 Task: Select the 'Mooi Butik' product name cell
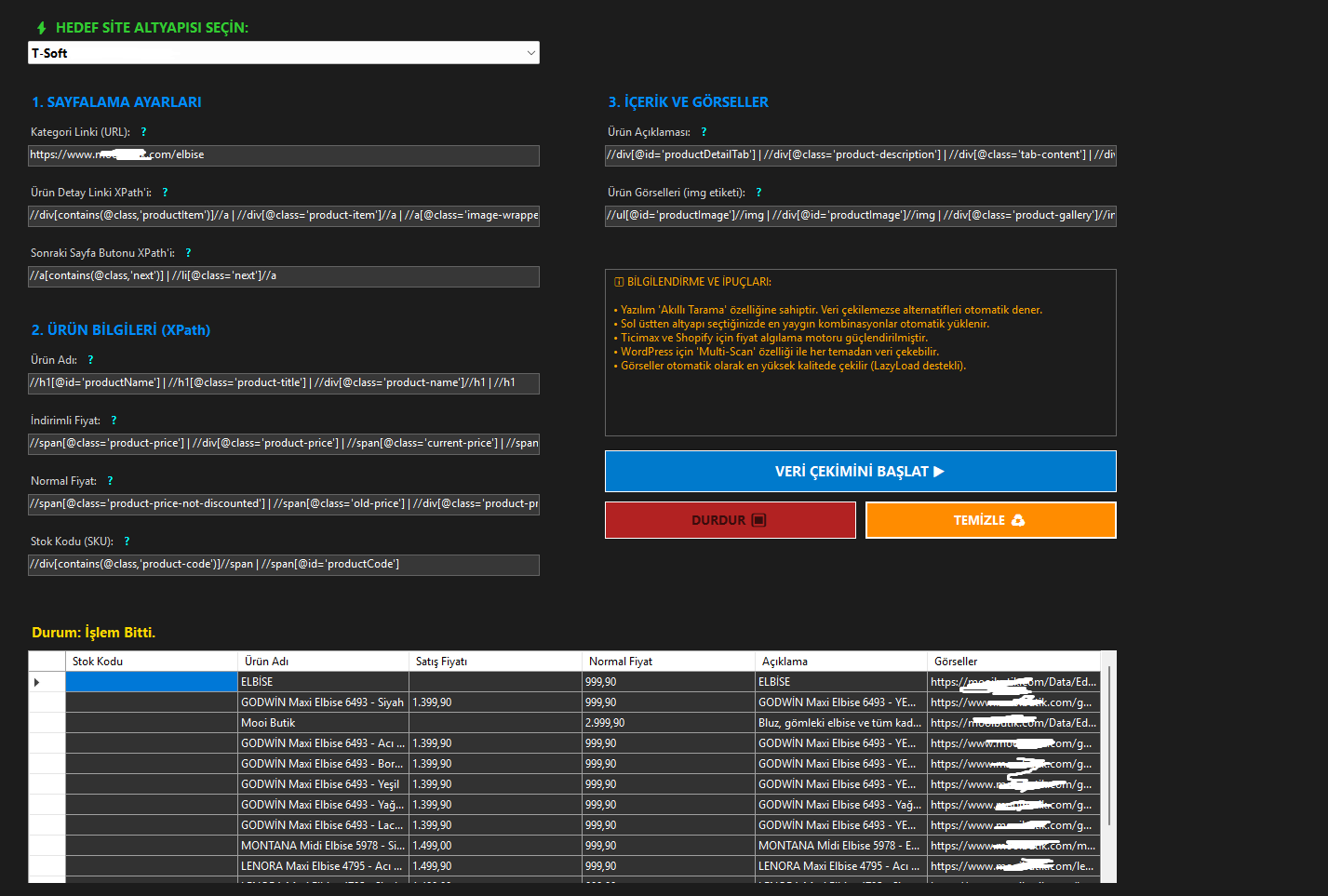323,723
